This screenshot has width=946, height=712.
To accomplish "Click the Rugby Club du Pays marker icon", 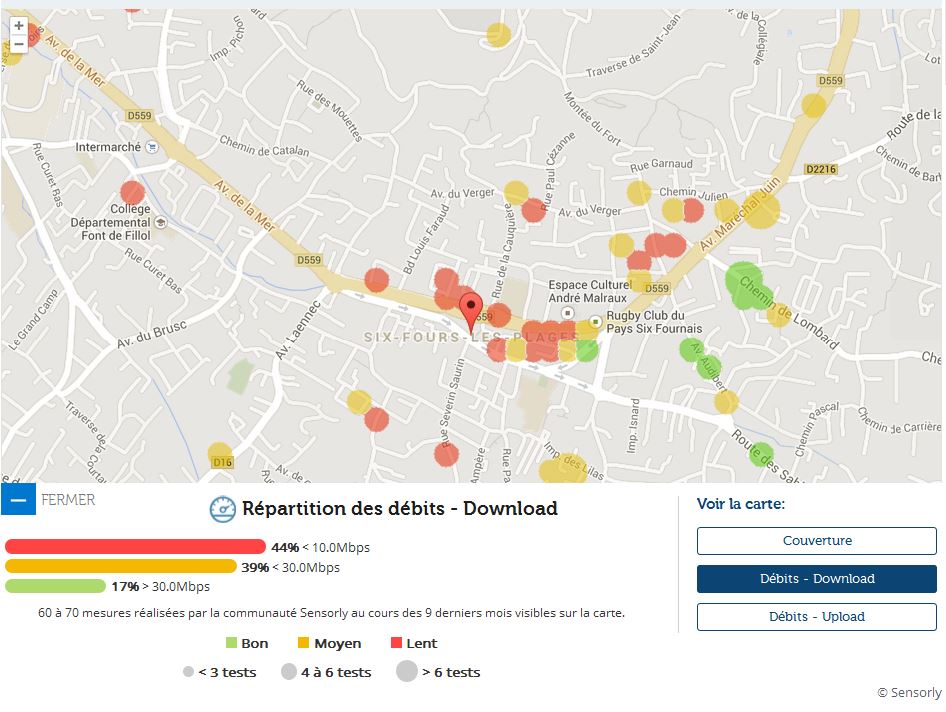I will pos(596,321).
